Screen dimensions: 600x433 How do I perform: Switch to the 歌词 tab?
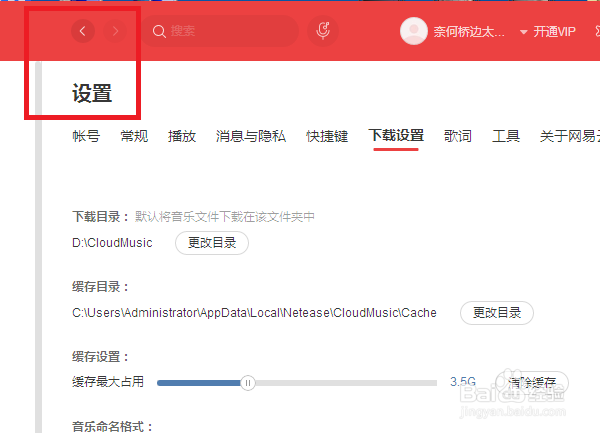click(x=458, y=136)
